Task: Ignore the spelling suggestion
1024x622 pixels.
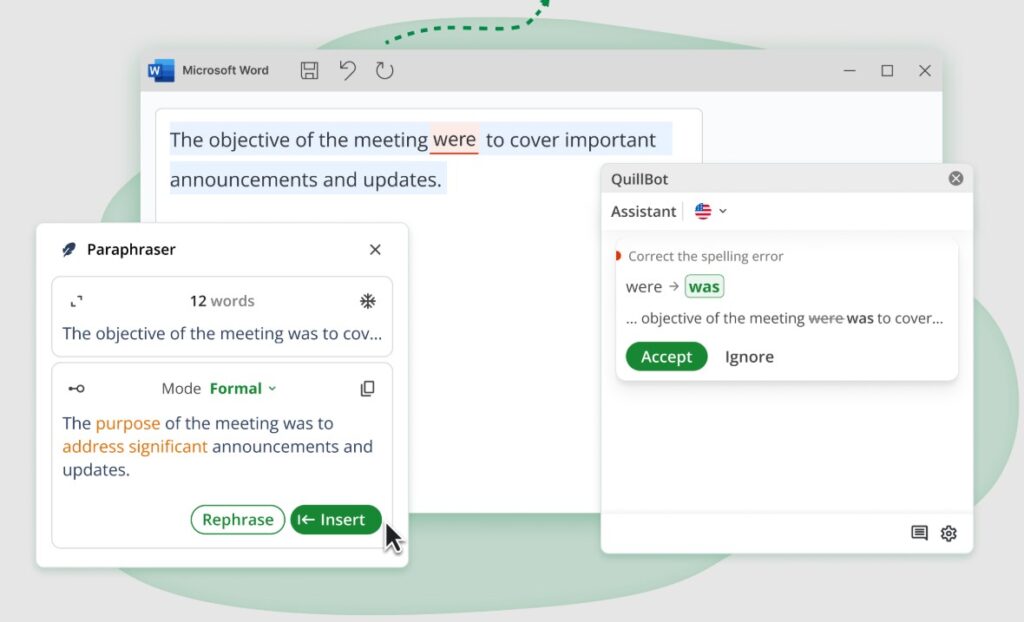Action: (749, 357)
